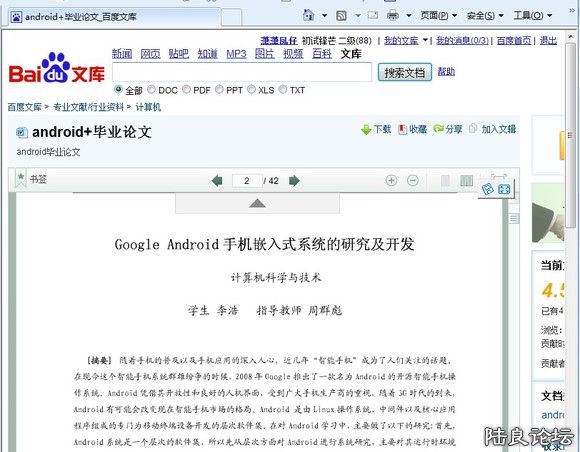This screenshot has height=452, width=580.
Task: Open the 我的文库 link
Action: [401, 40]
